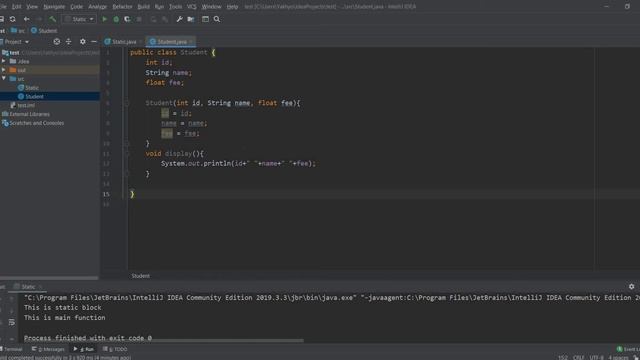640x360 pixels.
Task: Hide the Project panel with minus icon
Action: 94,42
